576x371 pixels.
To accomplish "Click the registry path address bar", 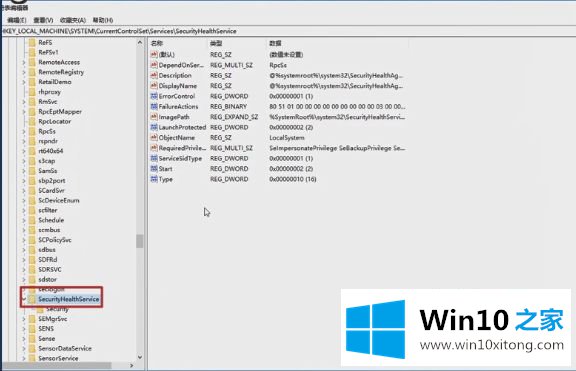I will click(288, 31).
